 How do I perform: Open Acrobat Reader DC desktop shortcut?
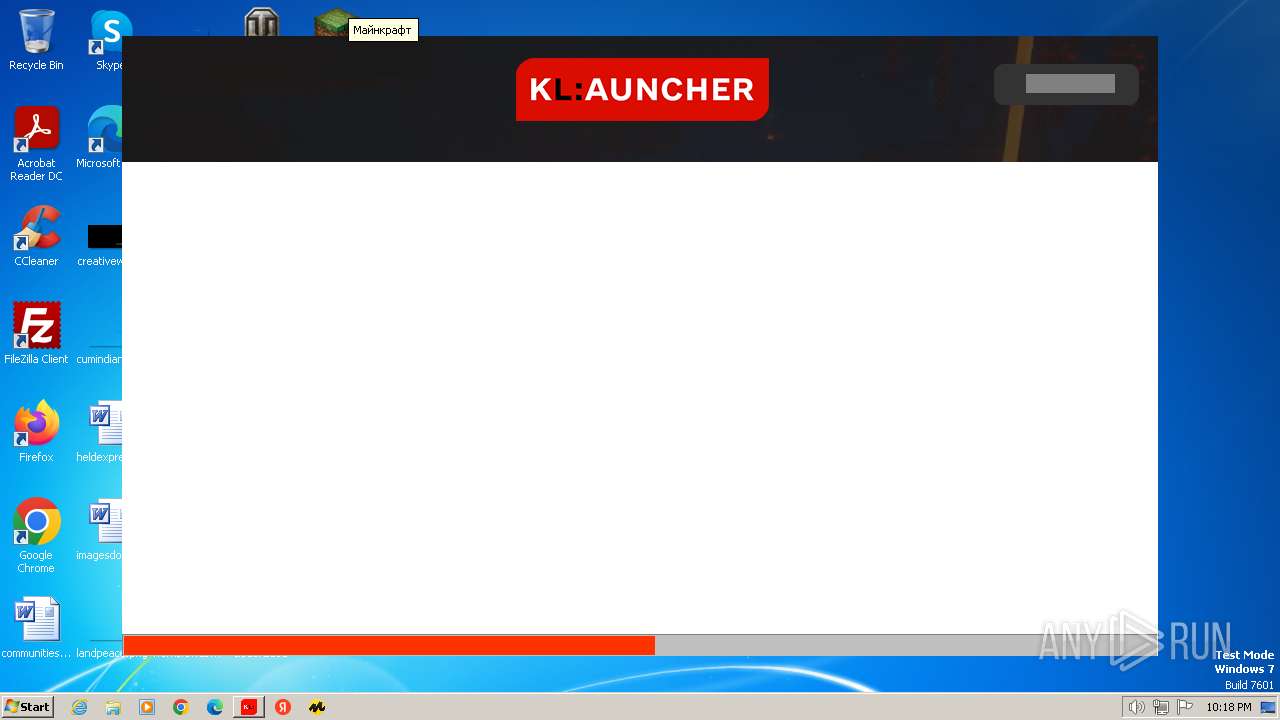(x=36, y=144)
